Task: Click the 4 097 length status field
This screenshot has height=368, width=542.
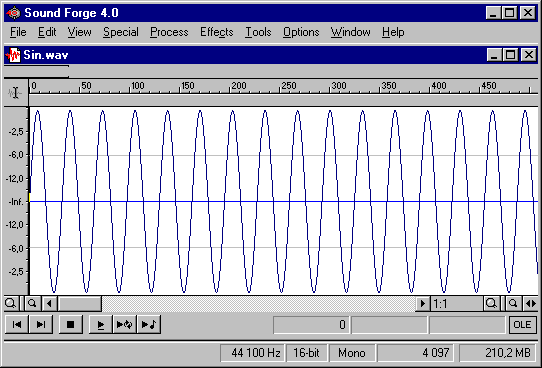Action: pos(415,353)
